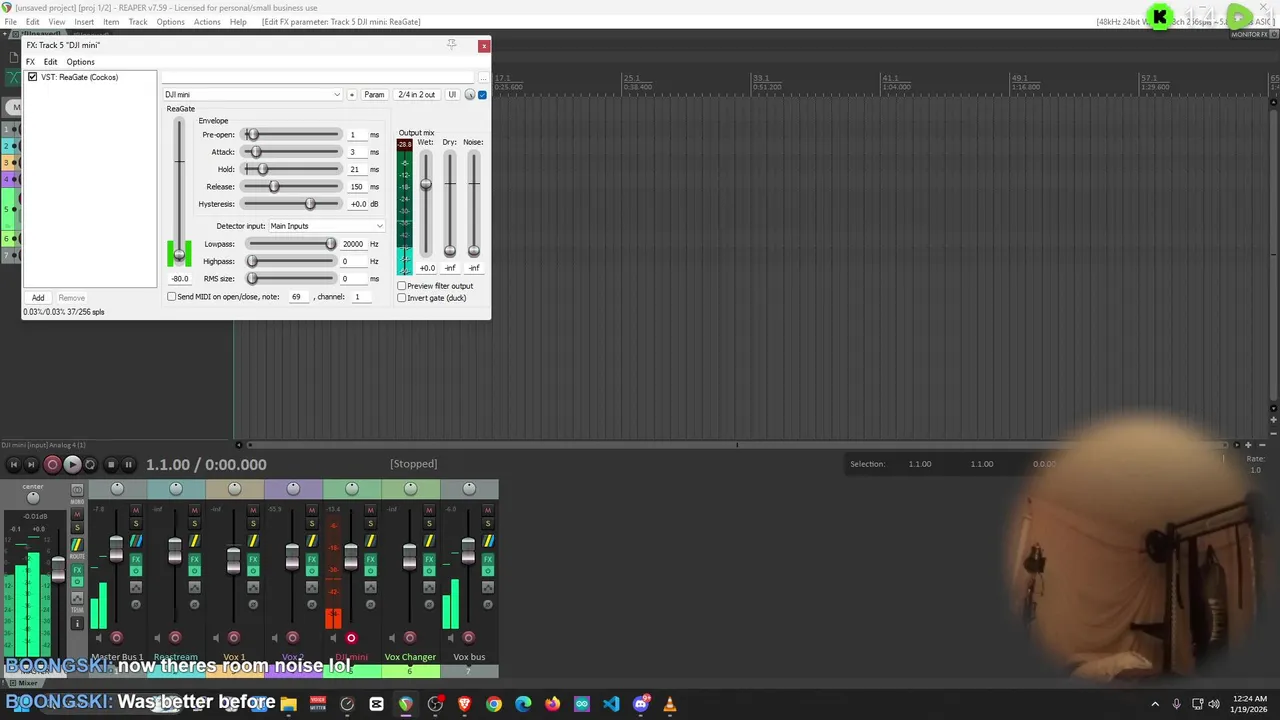Enable Preview filter output checkbox
The width and height of the screenshot is (1280, 720).
pos(402,286)
